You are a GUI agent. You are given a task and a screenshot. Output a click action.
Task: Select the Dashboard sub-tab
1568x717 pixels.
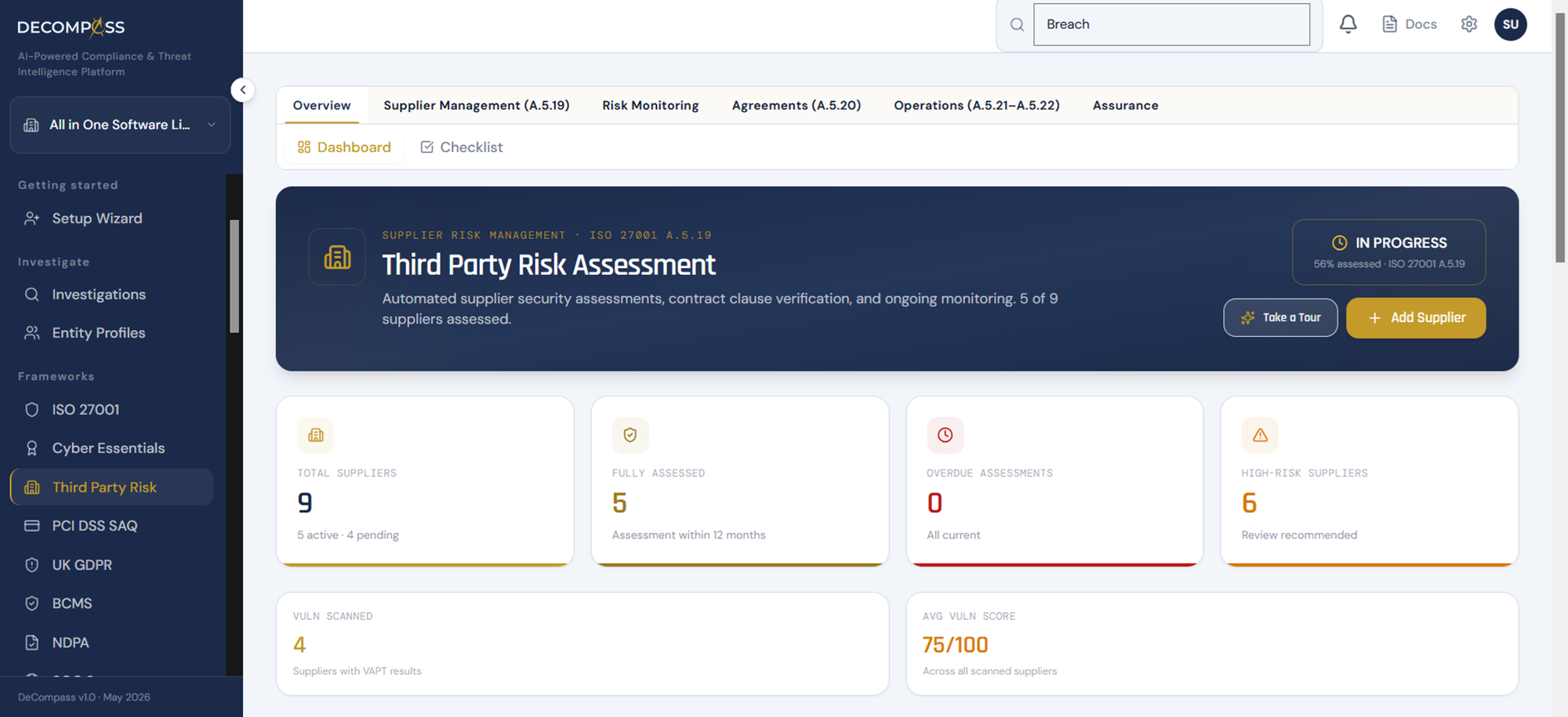344,147
